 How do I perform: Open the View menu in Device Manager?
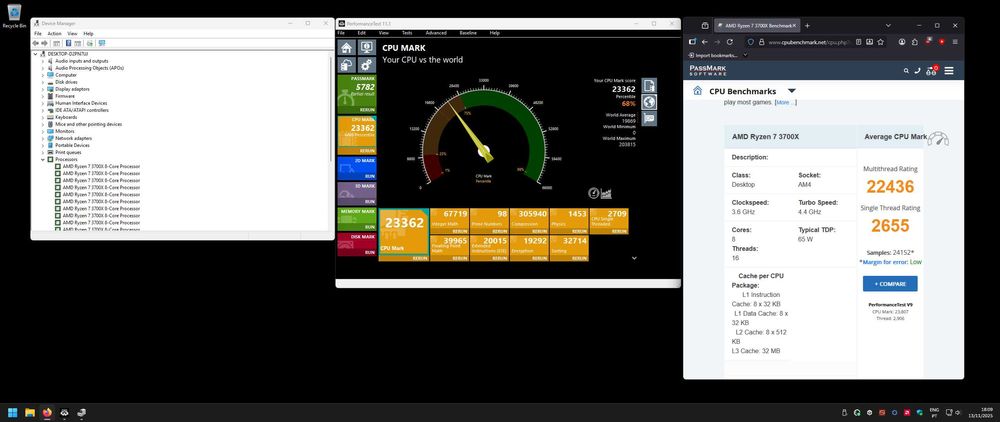click(x=72, y=33)
